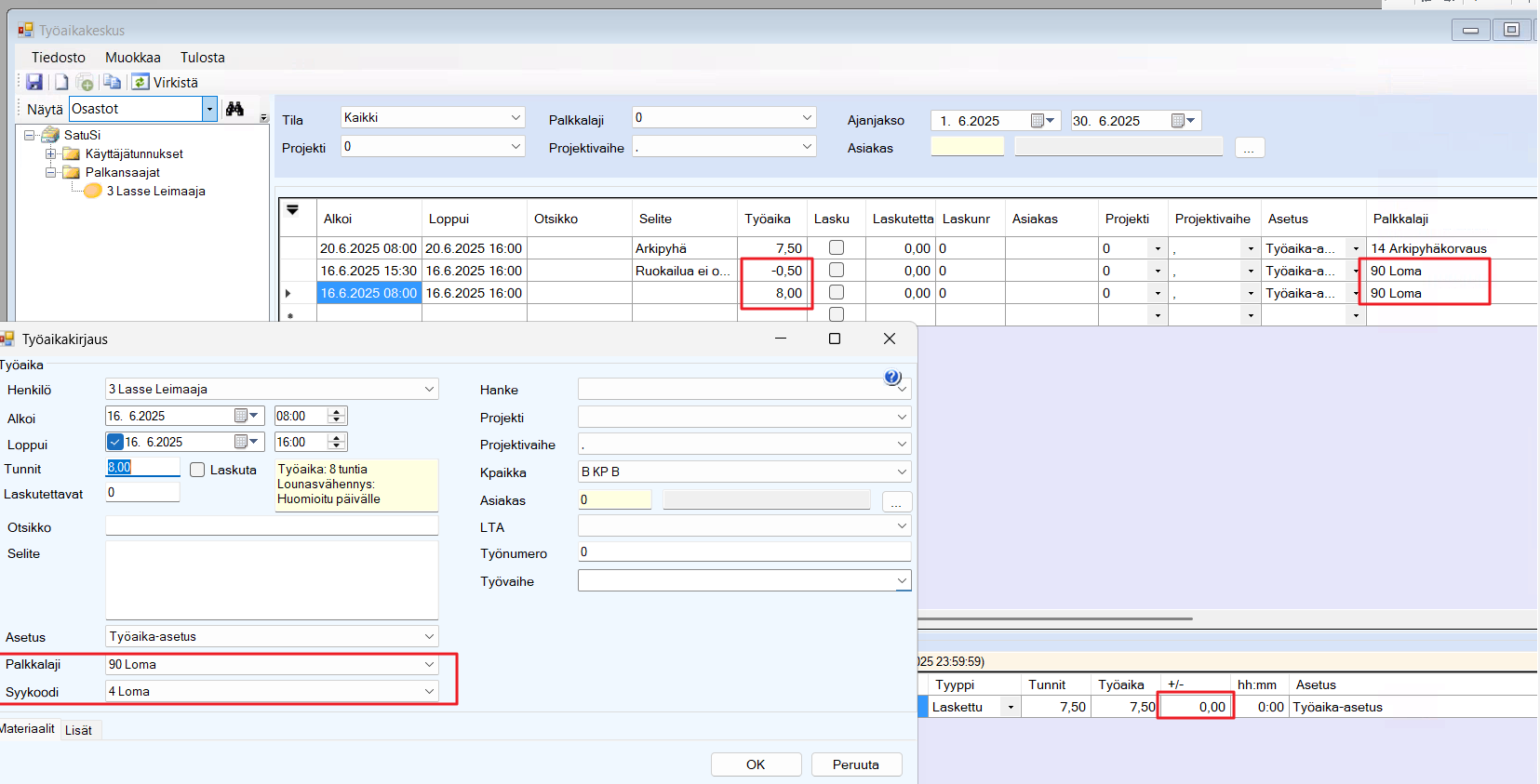Image resolution: width=1540 pixels, height=784 pixels.
Task: Click the Save floppy disk icon
Action: [34, 82]
